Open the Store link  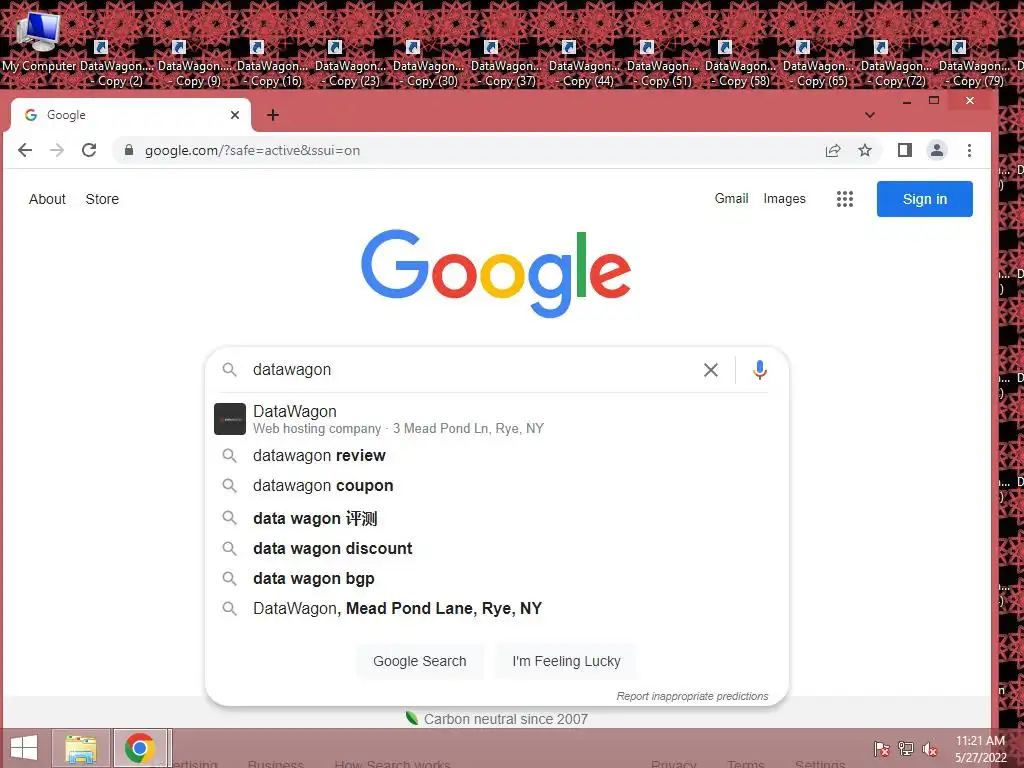[102, 199]
